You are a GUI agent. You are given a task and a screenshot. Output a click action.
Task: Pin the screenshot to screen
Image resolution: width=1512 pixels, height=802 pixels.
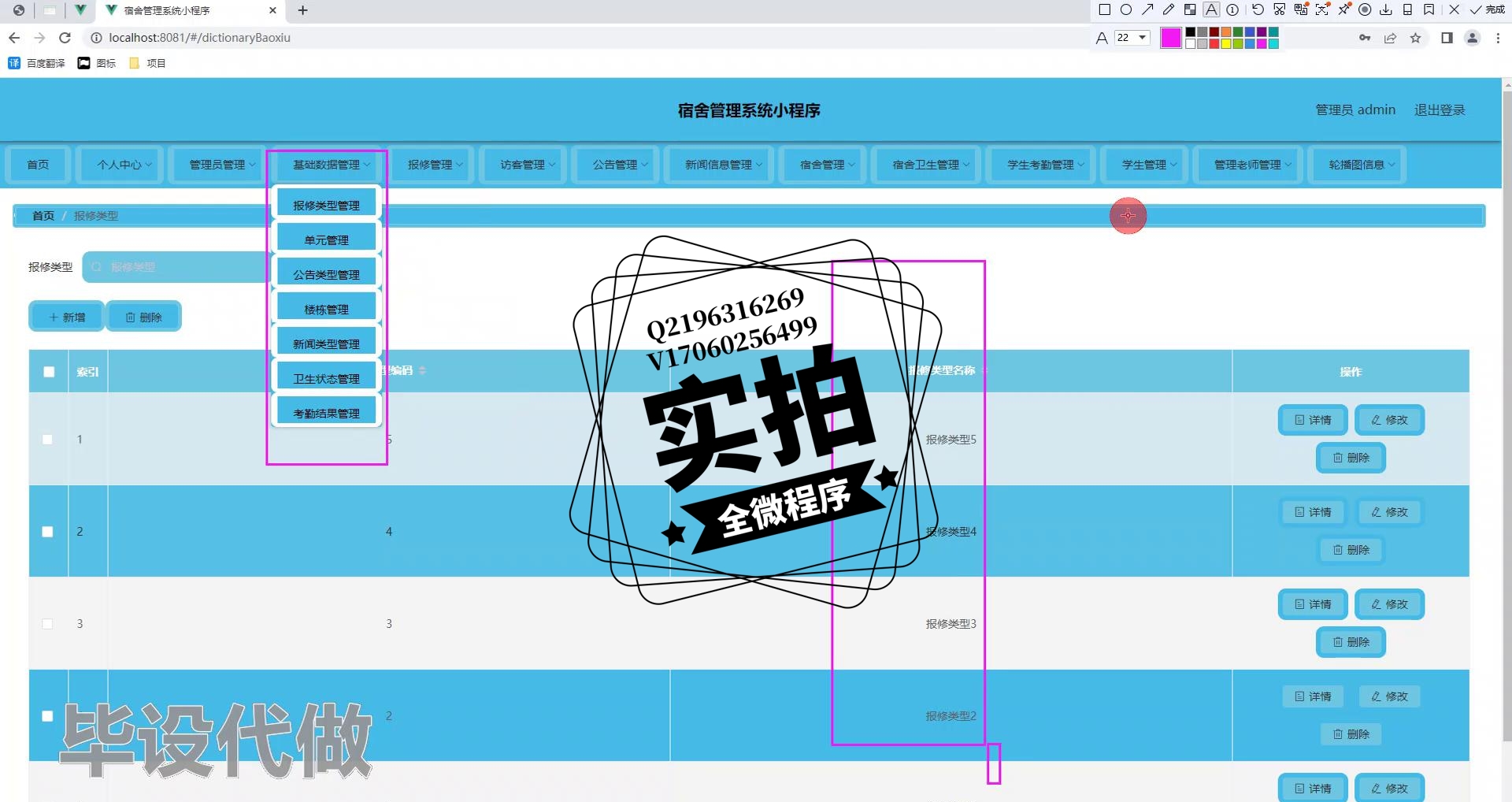1343,10
